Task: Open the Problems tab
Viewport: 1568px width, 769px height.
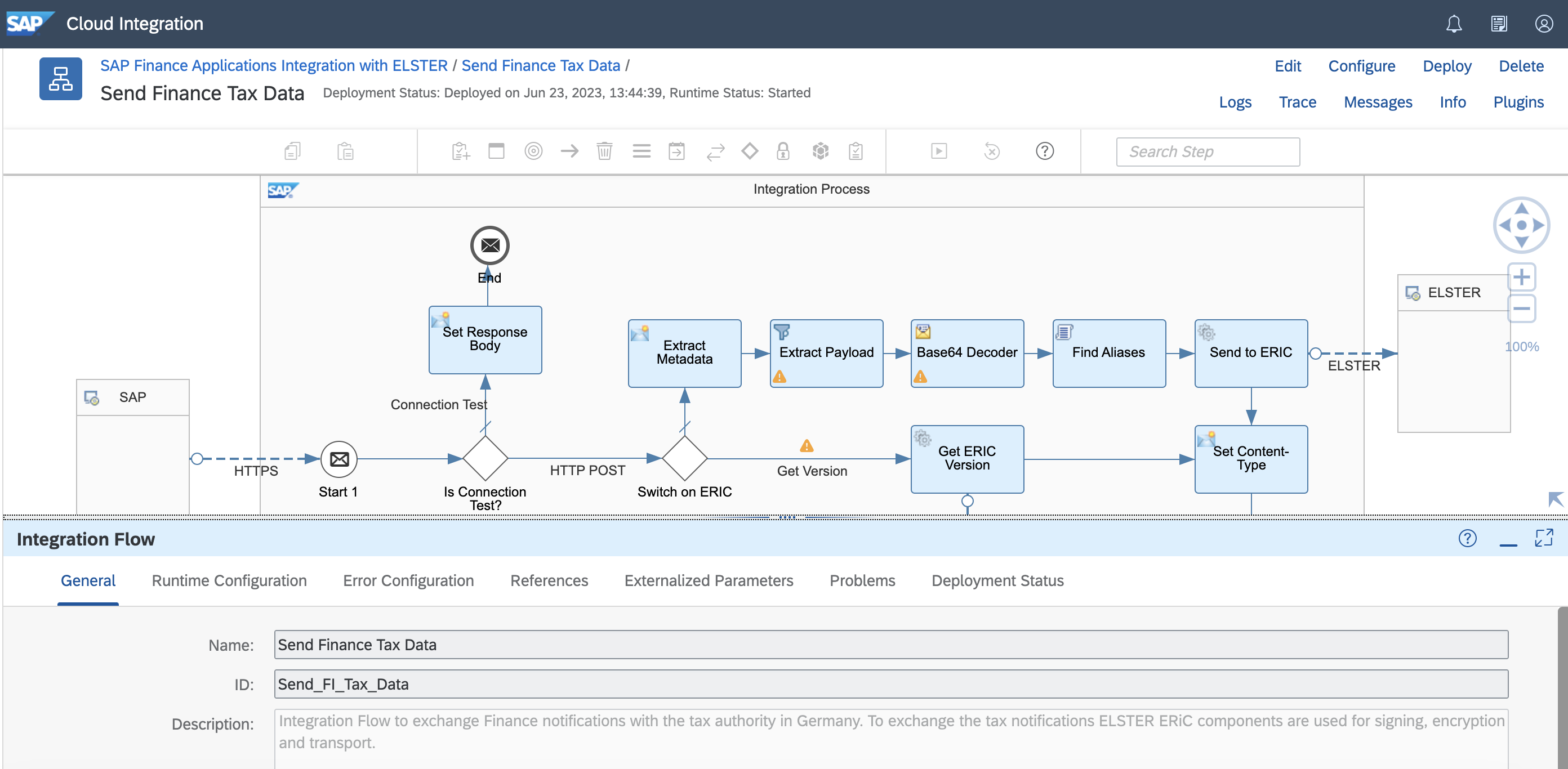Action: click(862, 580)
